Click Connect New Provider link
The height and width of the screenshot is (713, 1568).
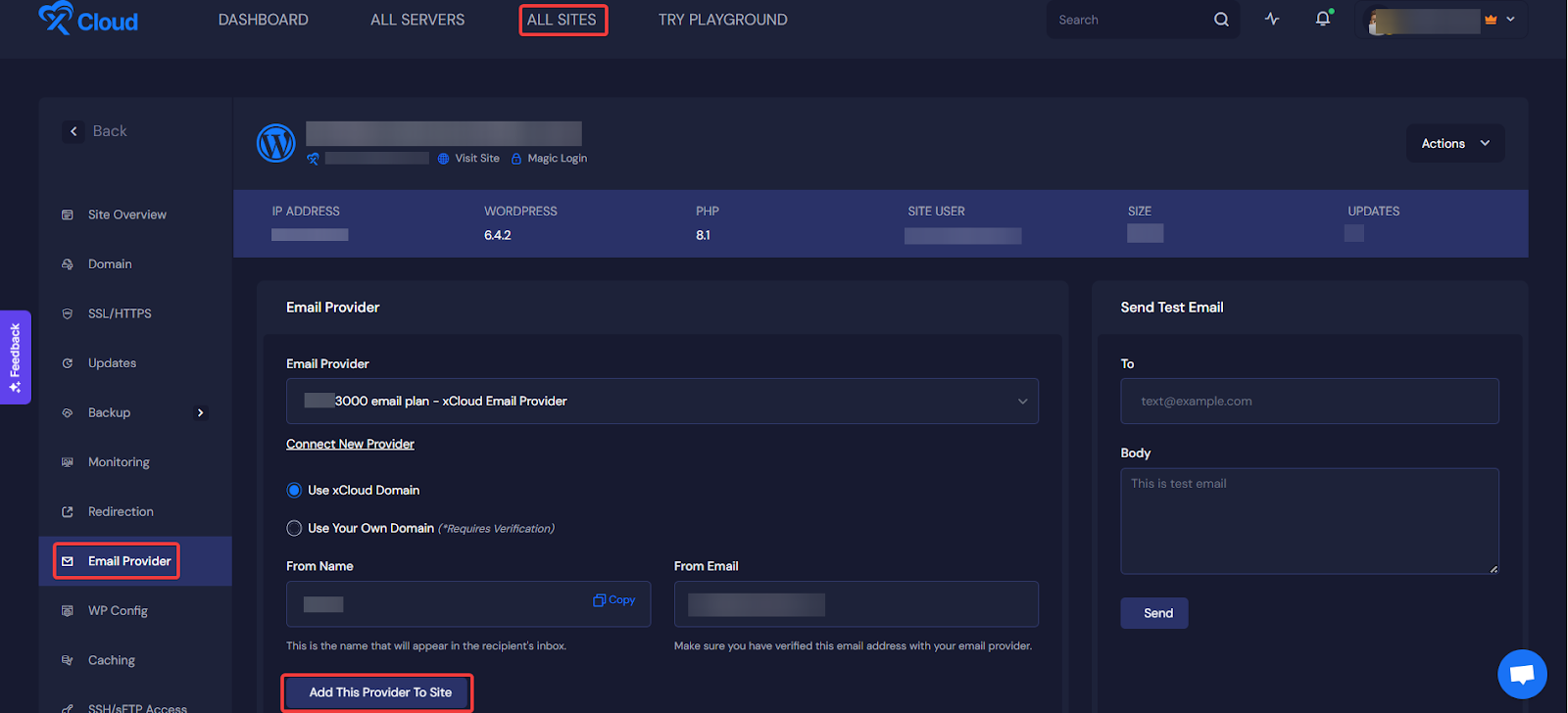tap(350, 445)
